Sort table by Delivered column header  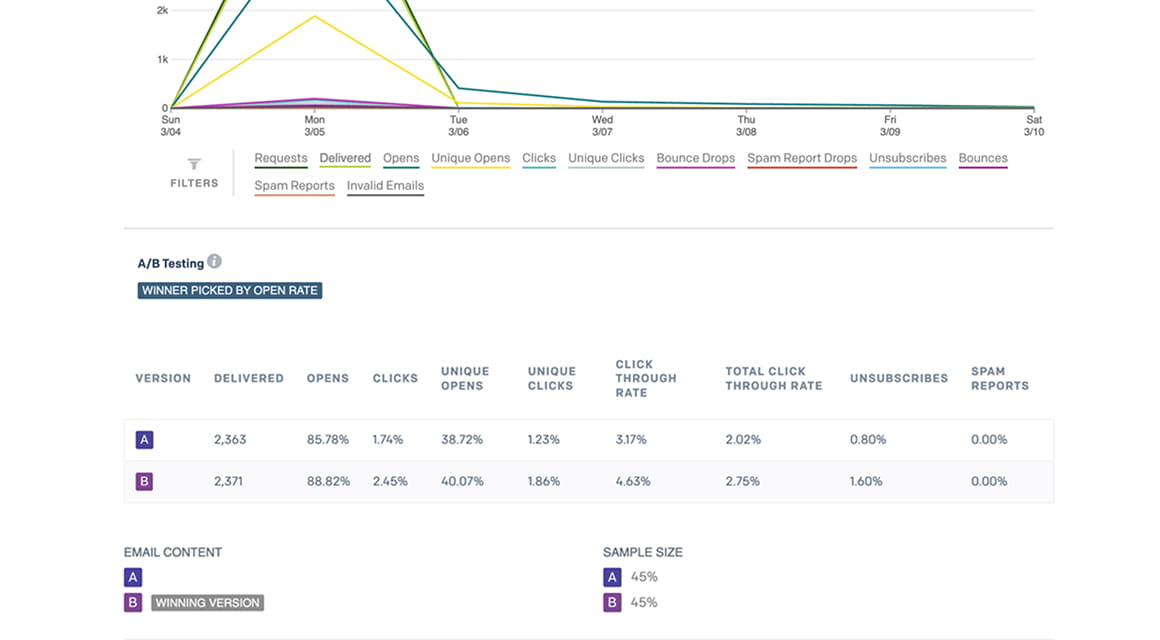[x=249, y=379]
